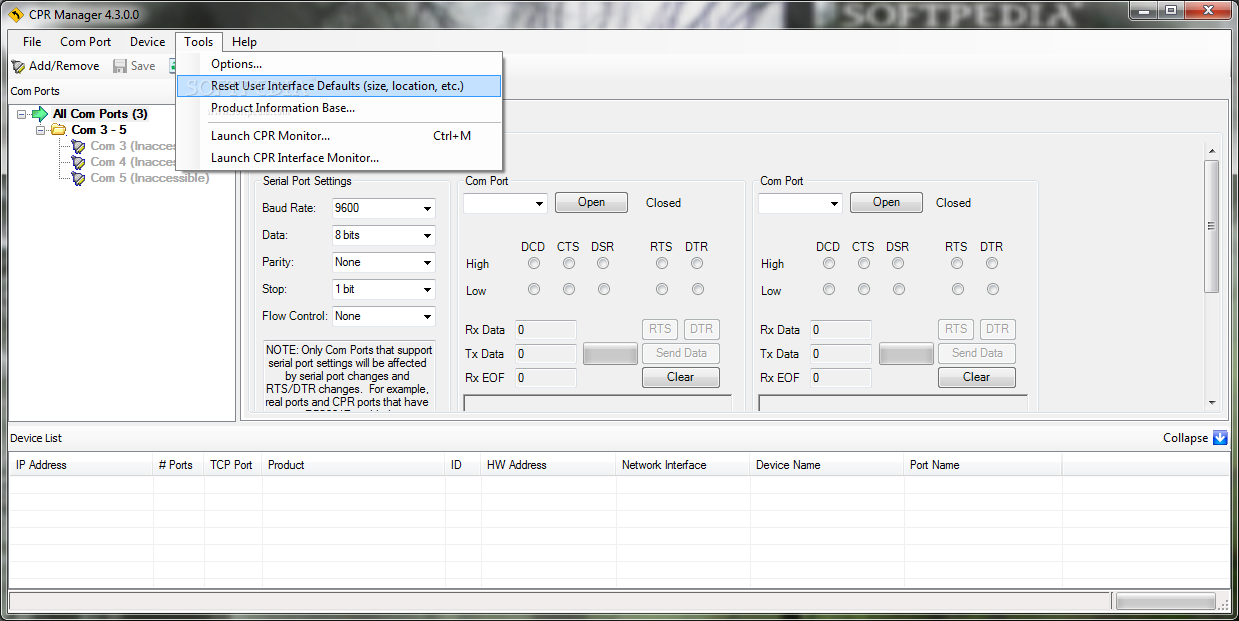This screenshot has height=621, width=1239.
Task: Select DCD Low radio in right Com Port panel
Action: click(829, 289)
